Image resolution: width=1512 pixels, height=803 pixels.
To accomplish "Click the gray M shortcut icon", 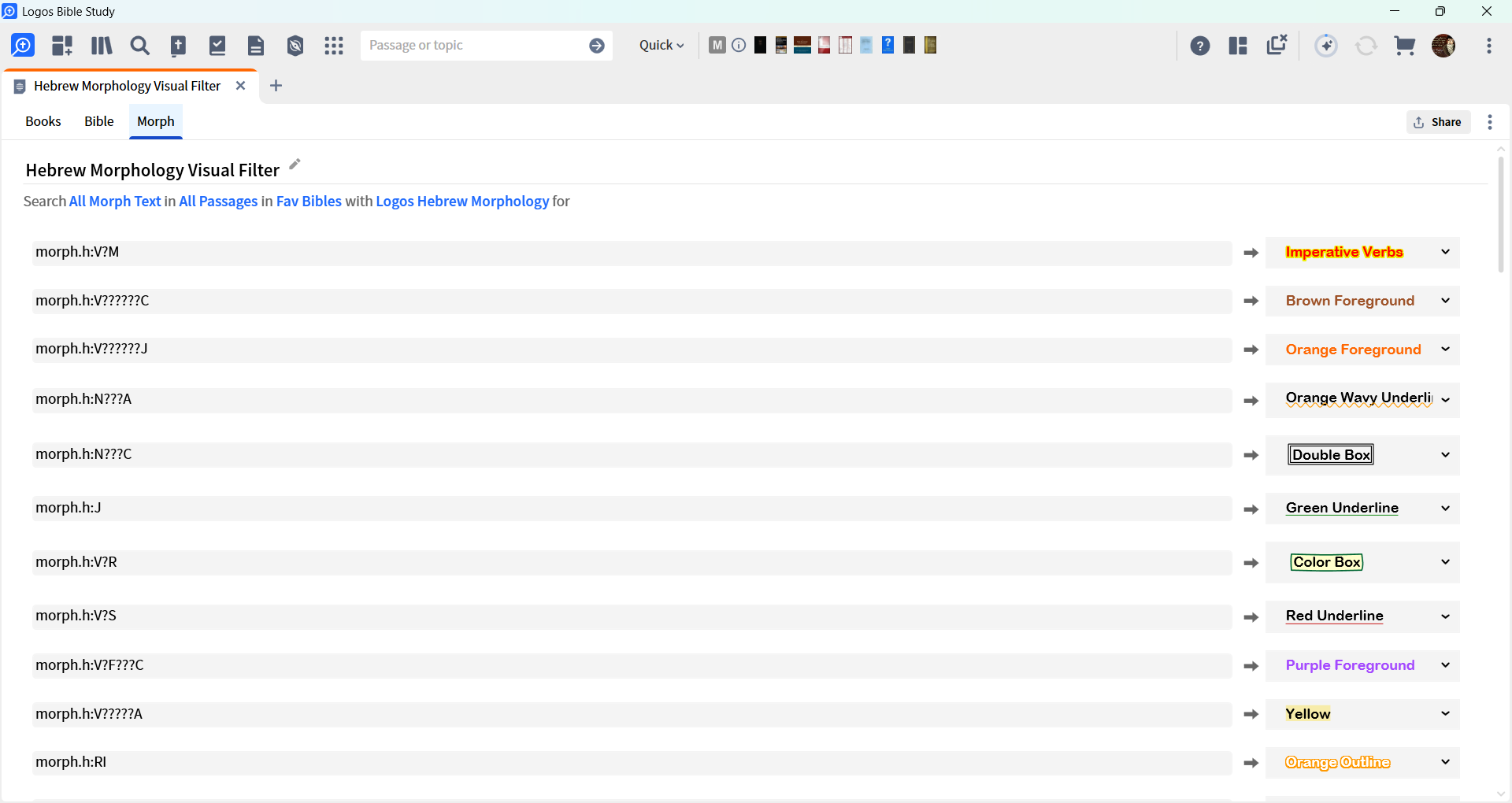I will 717,45.
